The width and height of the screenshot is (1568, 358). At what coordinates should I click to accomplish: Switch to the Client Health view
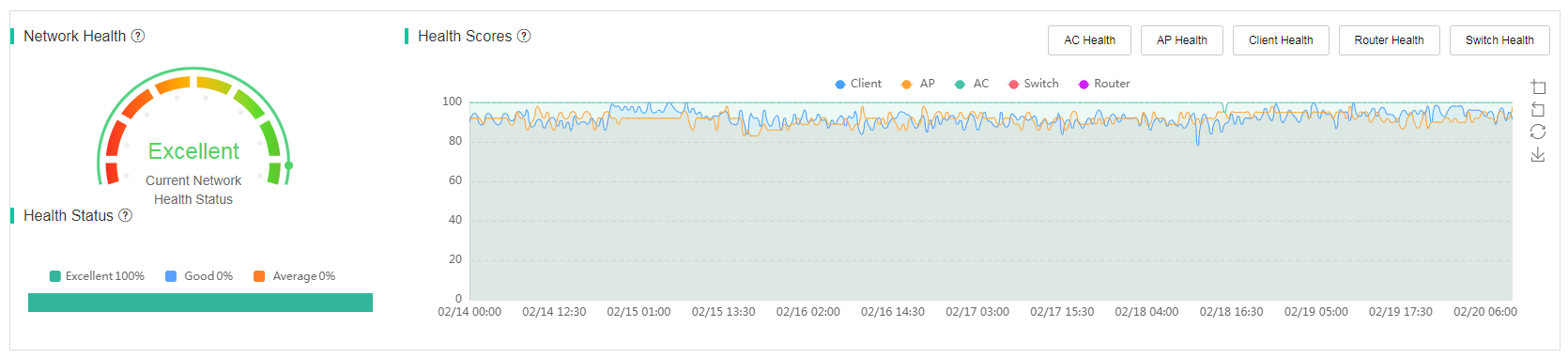tap(1281, 40)
